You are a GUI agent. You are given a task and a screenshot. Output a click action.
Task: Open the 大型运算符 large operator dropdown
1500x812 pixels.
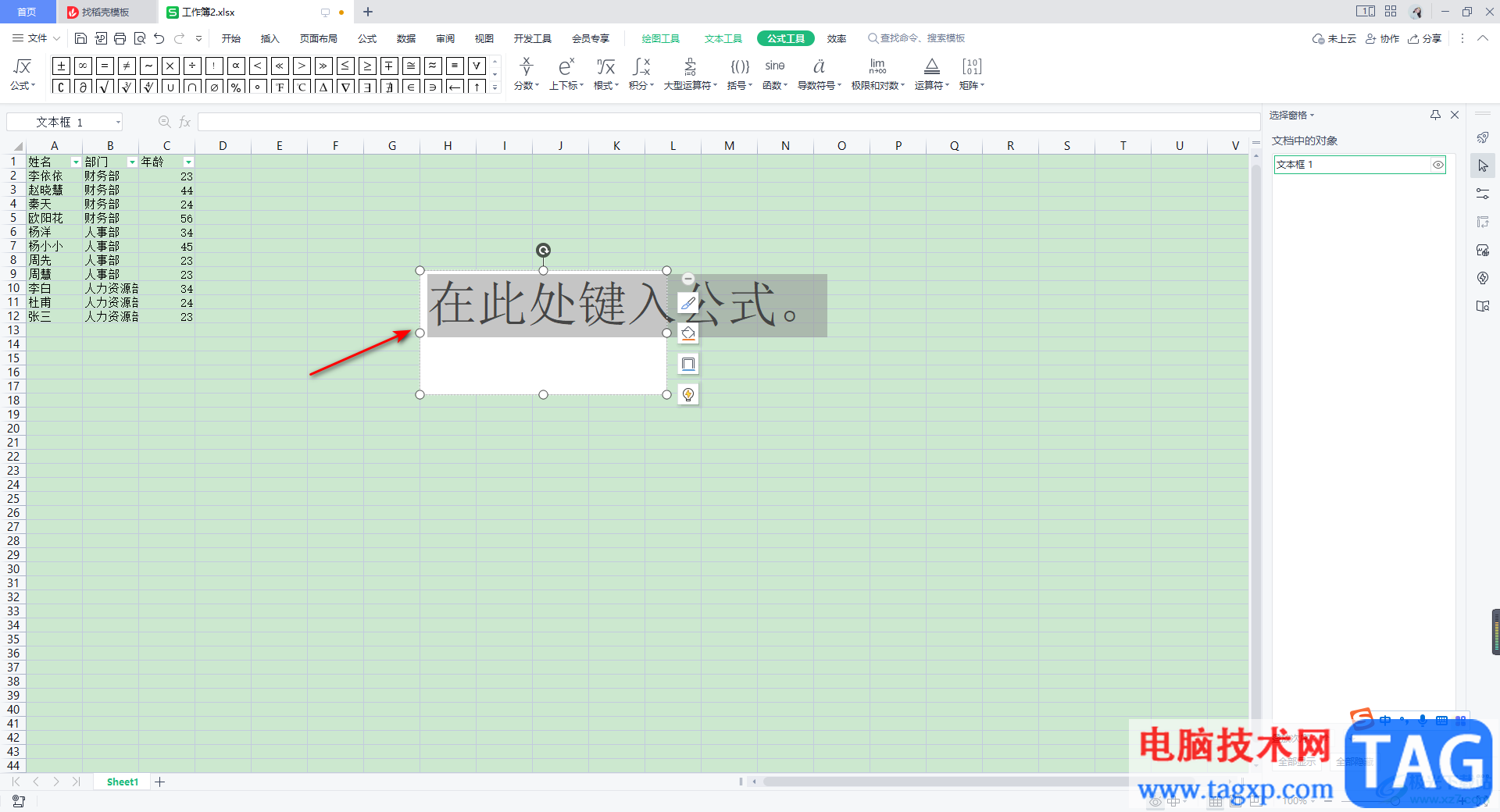click(691, 74)
